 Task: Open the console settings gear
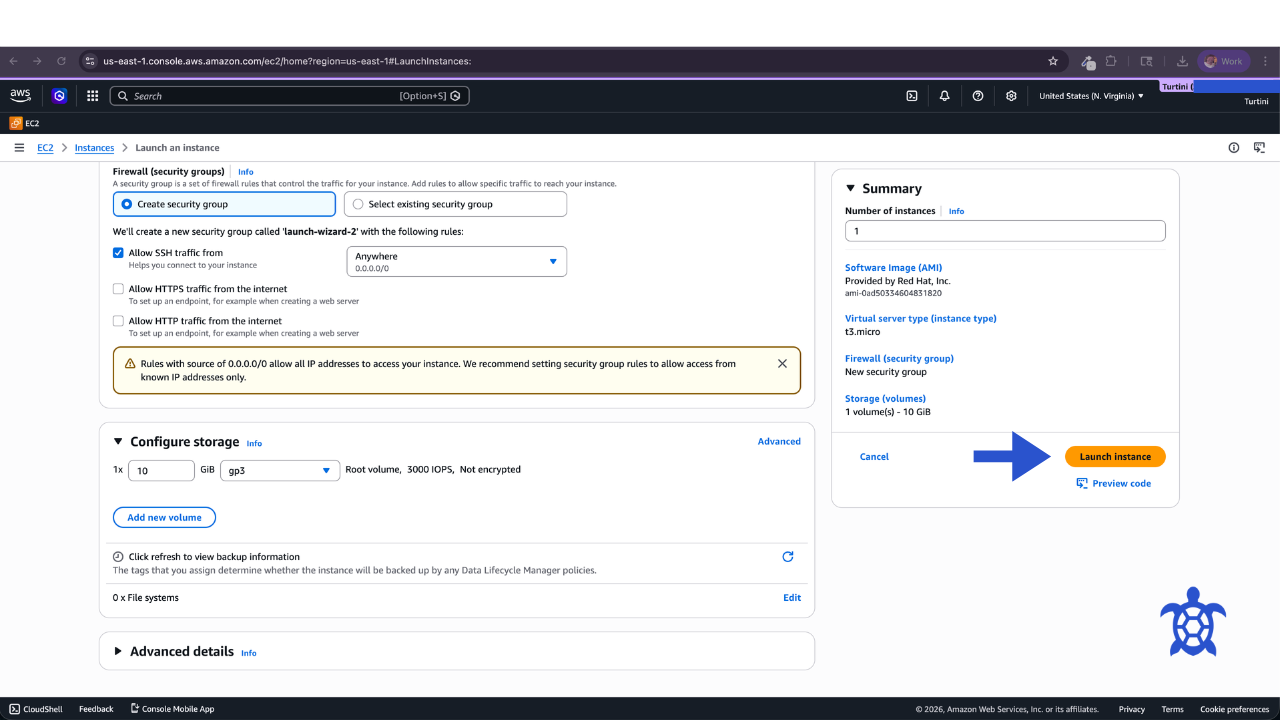(1011, 96)
